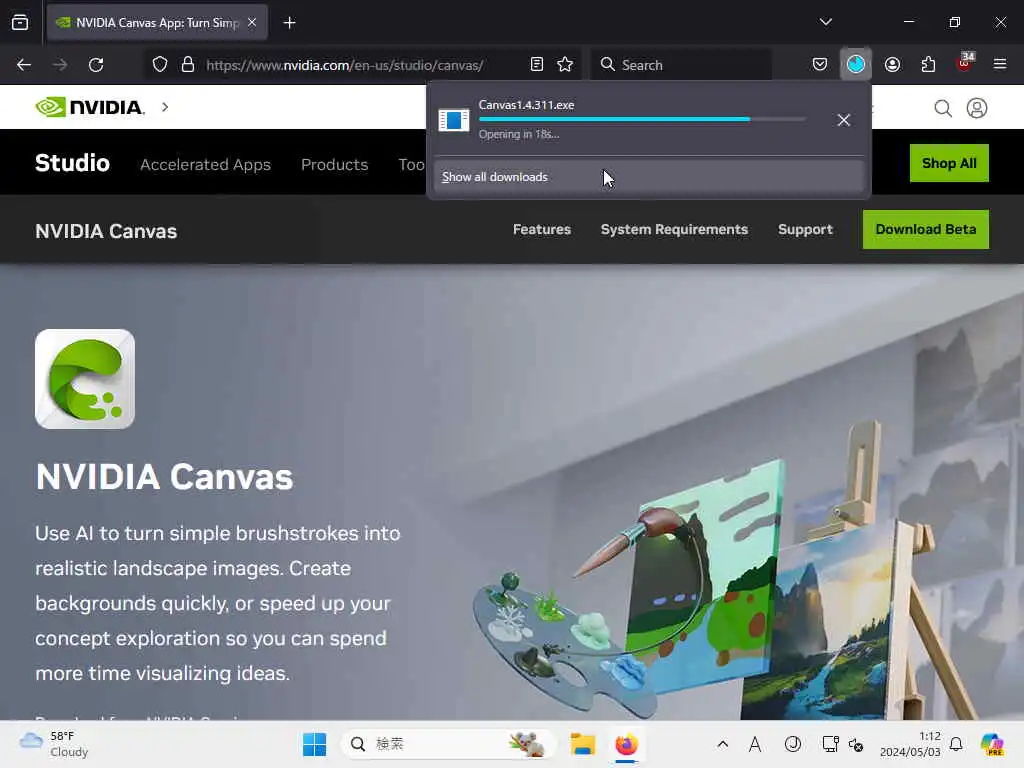Reload the current page

tap(96, 65)
